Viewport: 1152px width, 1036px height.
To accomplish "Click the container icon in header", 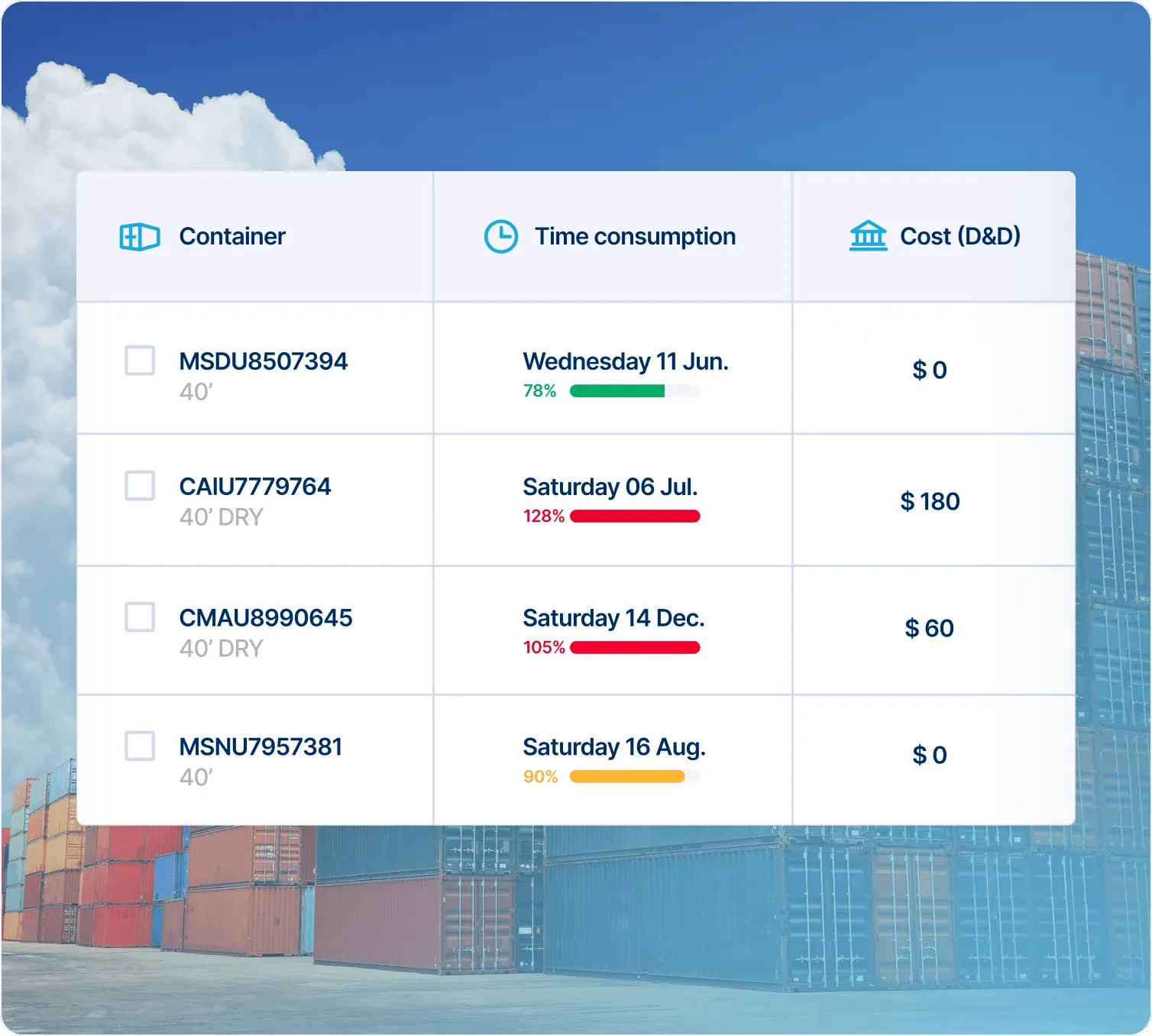I will coord(140,237).
